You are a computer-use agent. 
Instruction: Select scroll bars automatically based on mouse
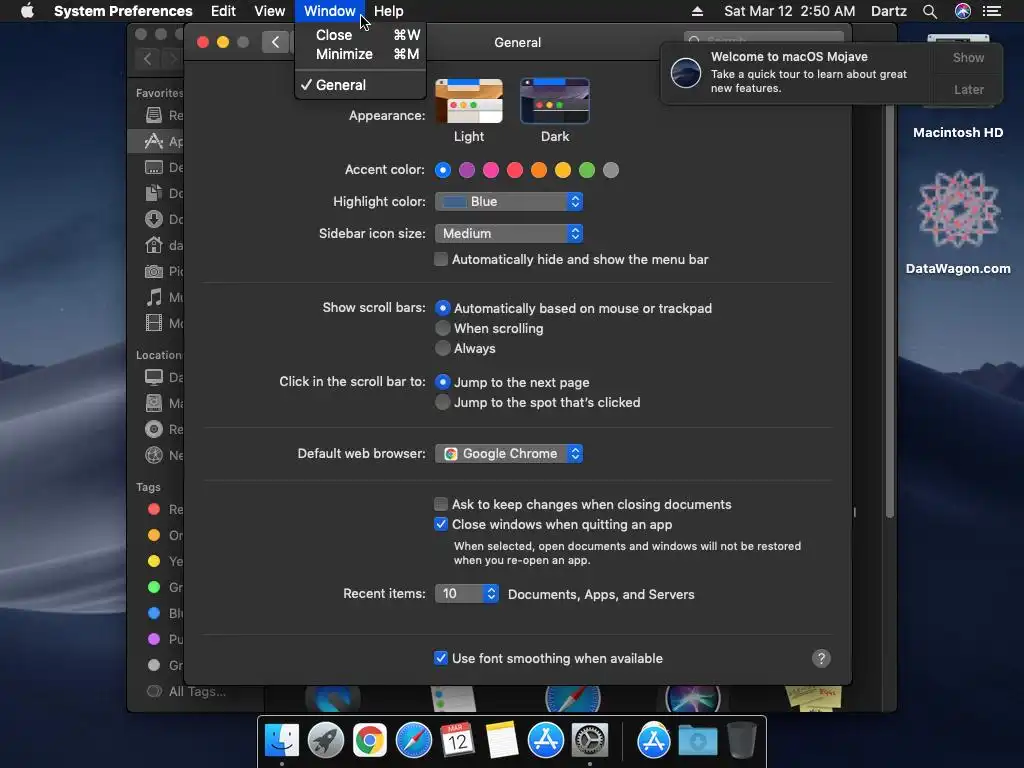[x=443, y=308]
